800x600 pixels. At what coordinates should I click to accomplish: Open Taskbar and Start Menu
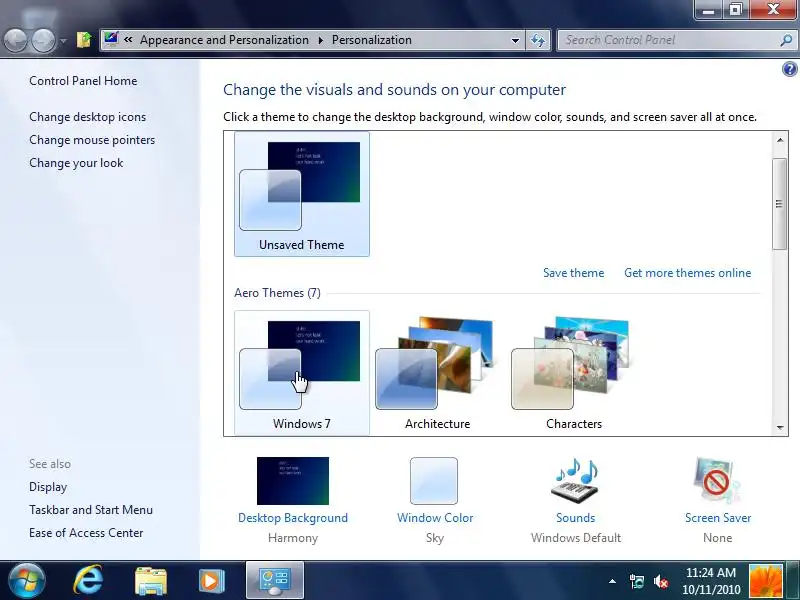[x=91, y=510]
